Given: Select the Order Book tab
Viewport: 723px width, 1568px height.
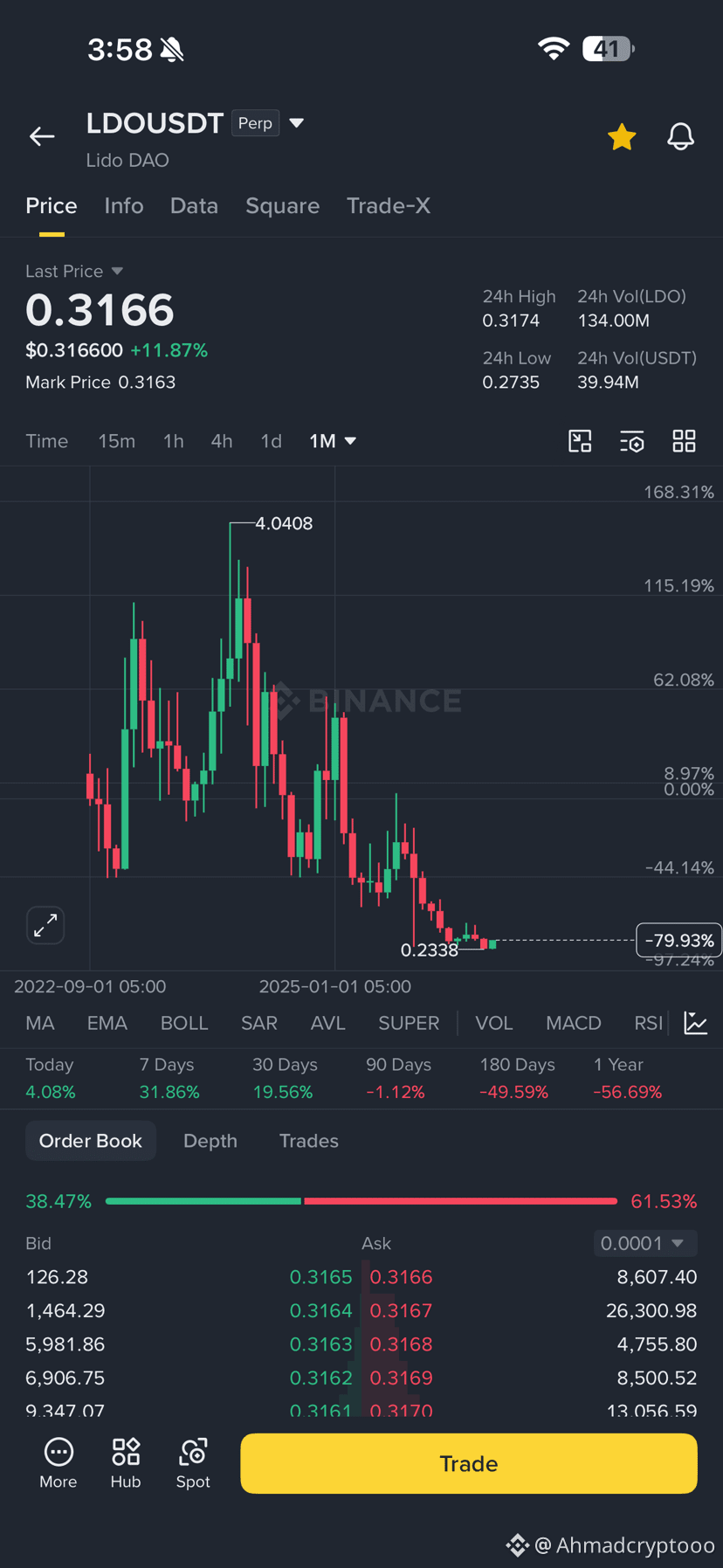Looking at the screenshot, I should pos(91,1141).
